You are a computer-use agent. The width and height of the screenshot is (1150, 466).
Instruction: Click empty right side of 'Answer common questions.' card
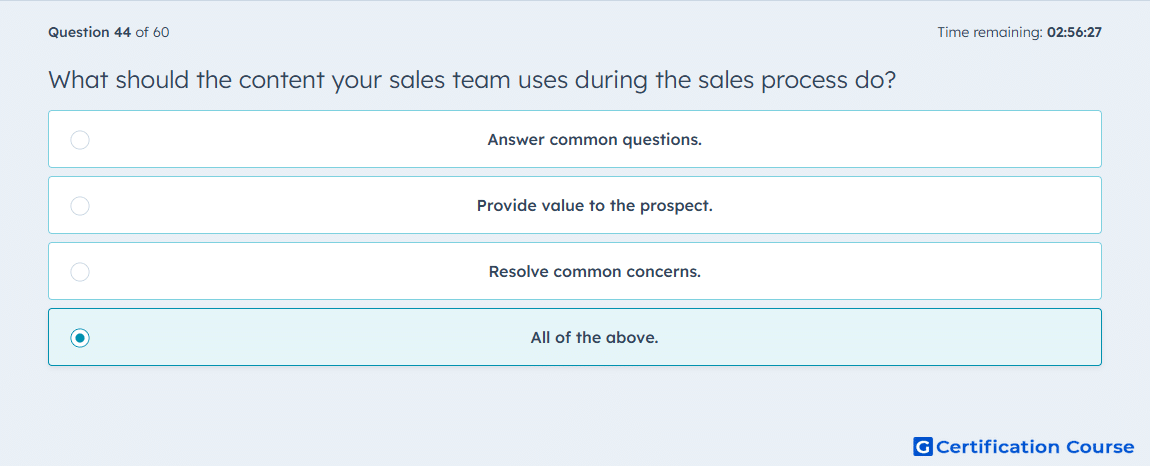click(x=917, y=139)
